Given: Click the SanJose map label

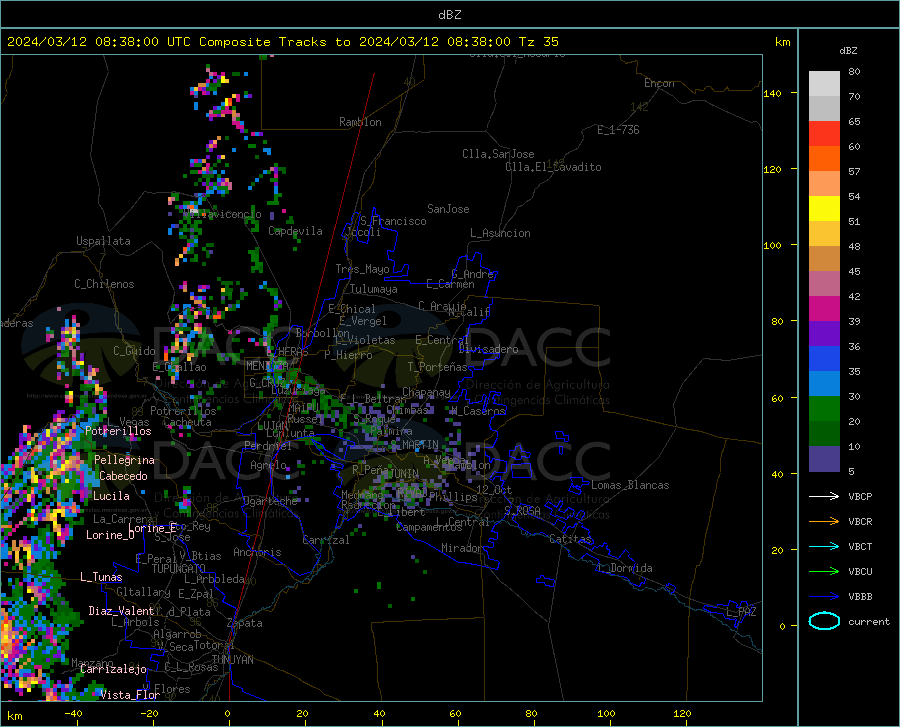Looking at the screenshot, I should 448,209.
